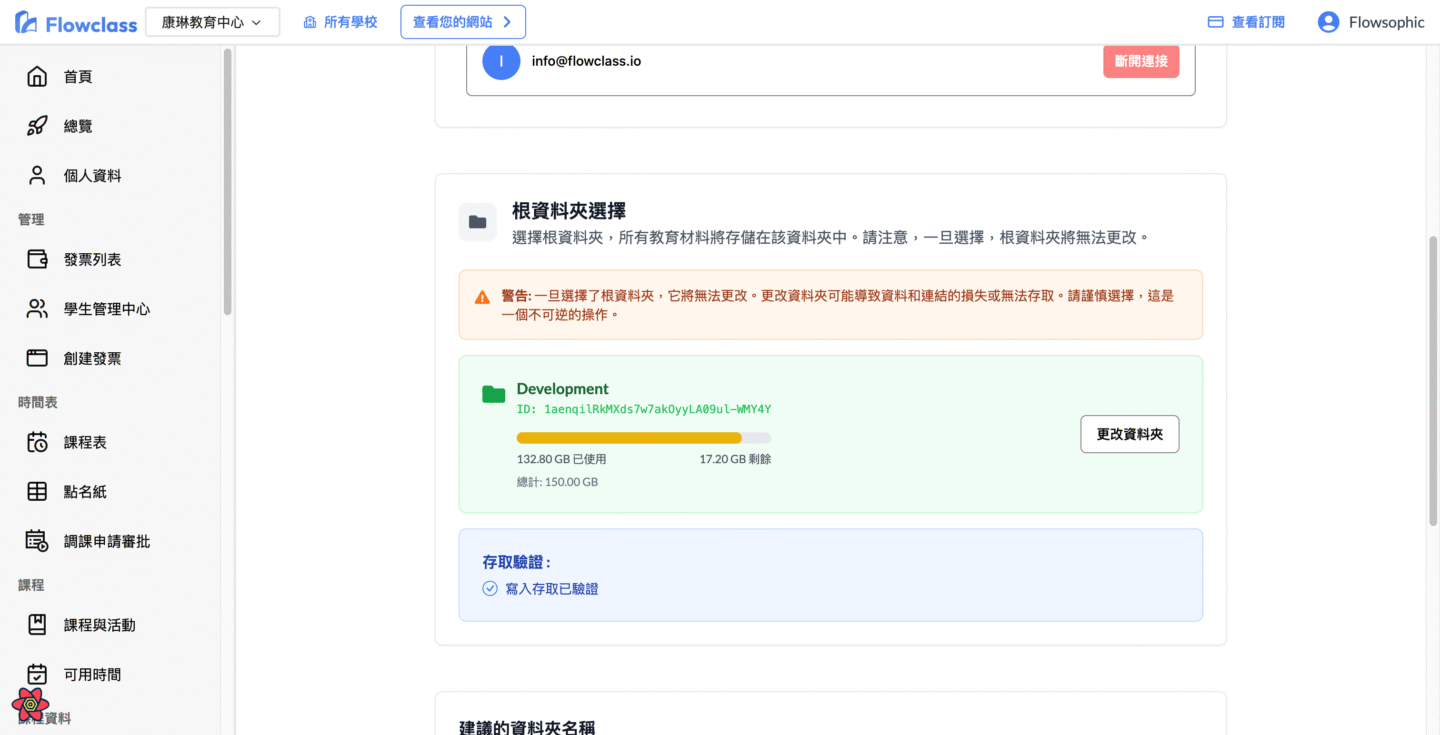Click the rocket icon beside 總覽

point(37,126)
